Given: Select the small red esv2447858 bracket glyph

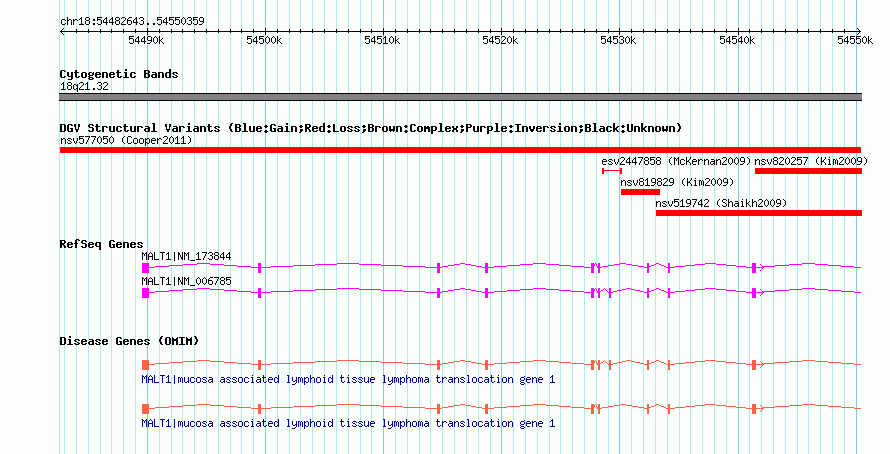Looking at the screenshot, I should coord(612,171).
